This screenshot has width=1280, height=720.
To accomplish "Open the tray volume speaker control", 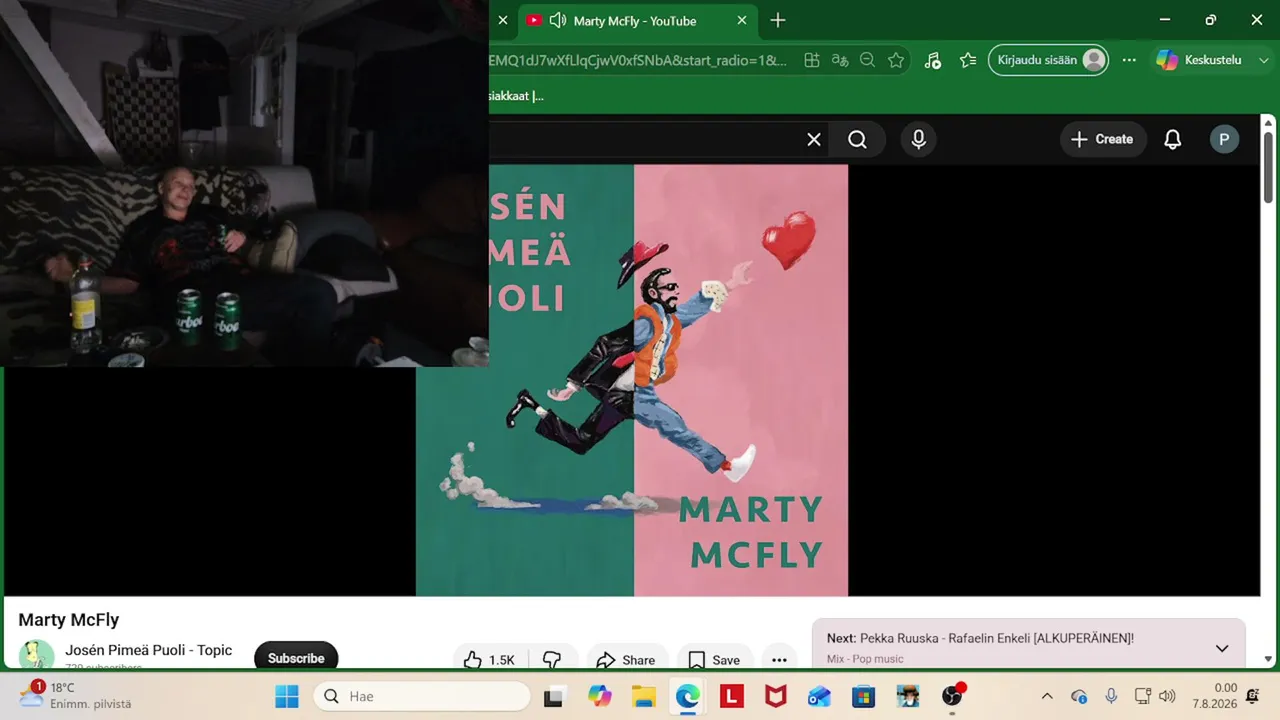I will click(x=1167, y=696).
